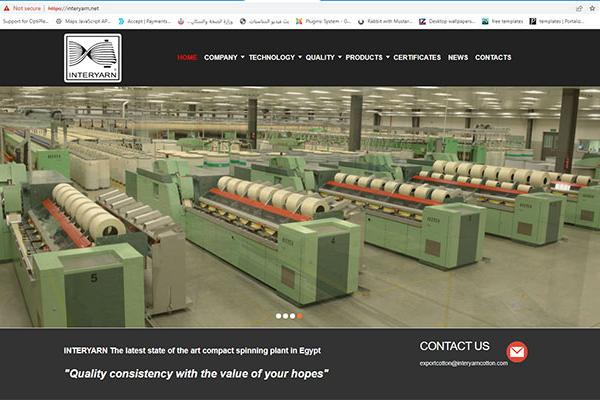
Task: Click the interyarn.net address bar
Action: [73, 8]
